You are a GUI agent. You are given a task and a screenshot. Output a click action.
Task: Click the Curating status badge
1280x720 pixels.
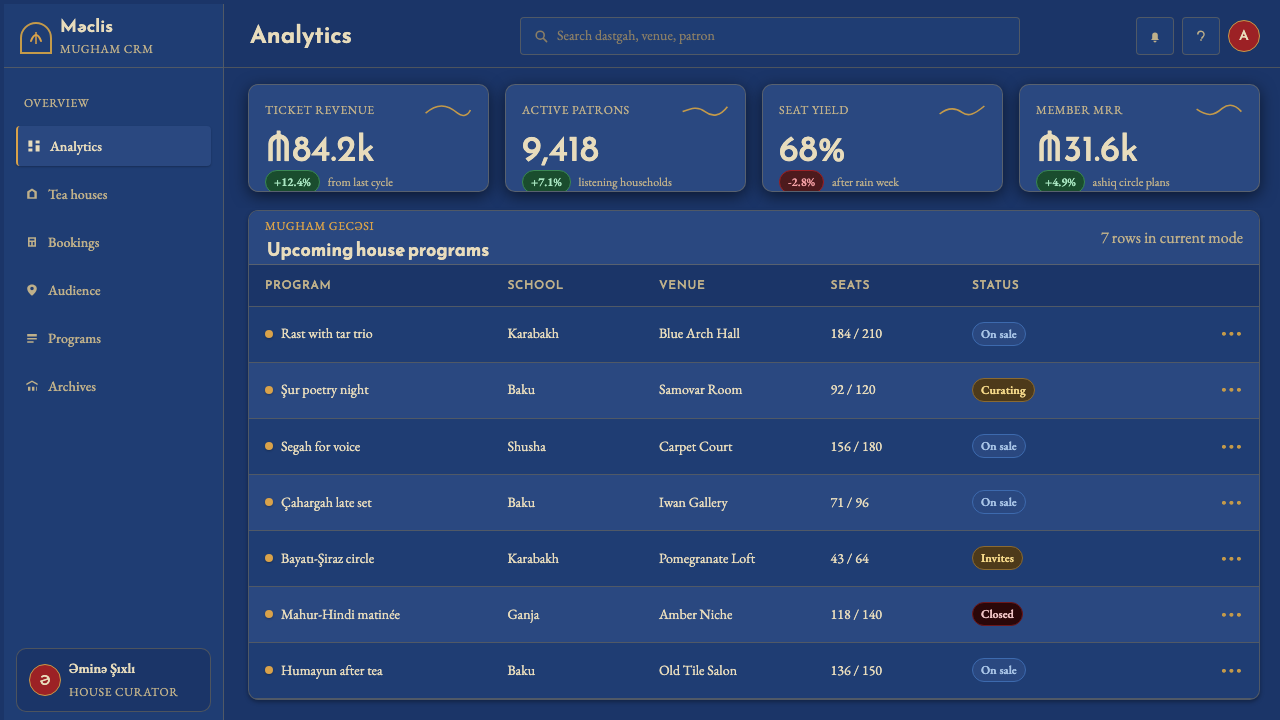coord(1003,390)
